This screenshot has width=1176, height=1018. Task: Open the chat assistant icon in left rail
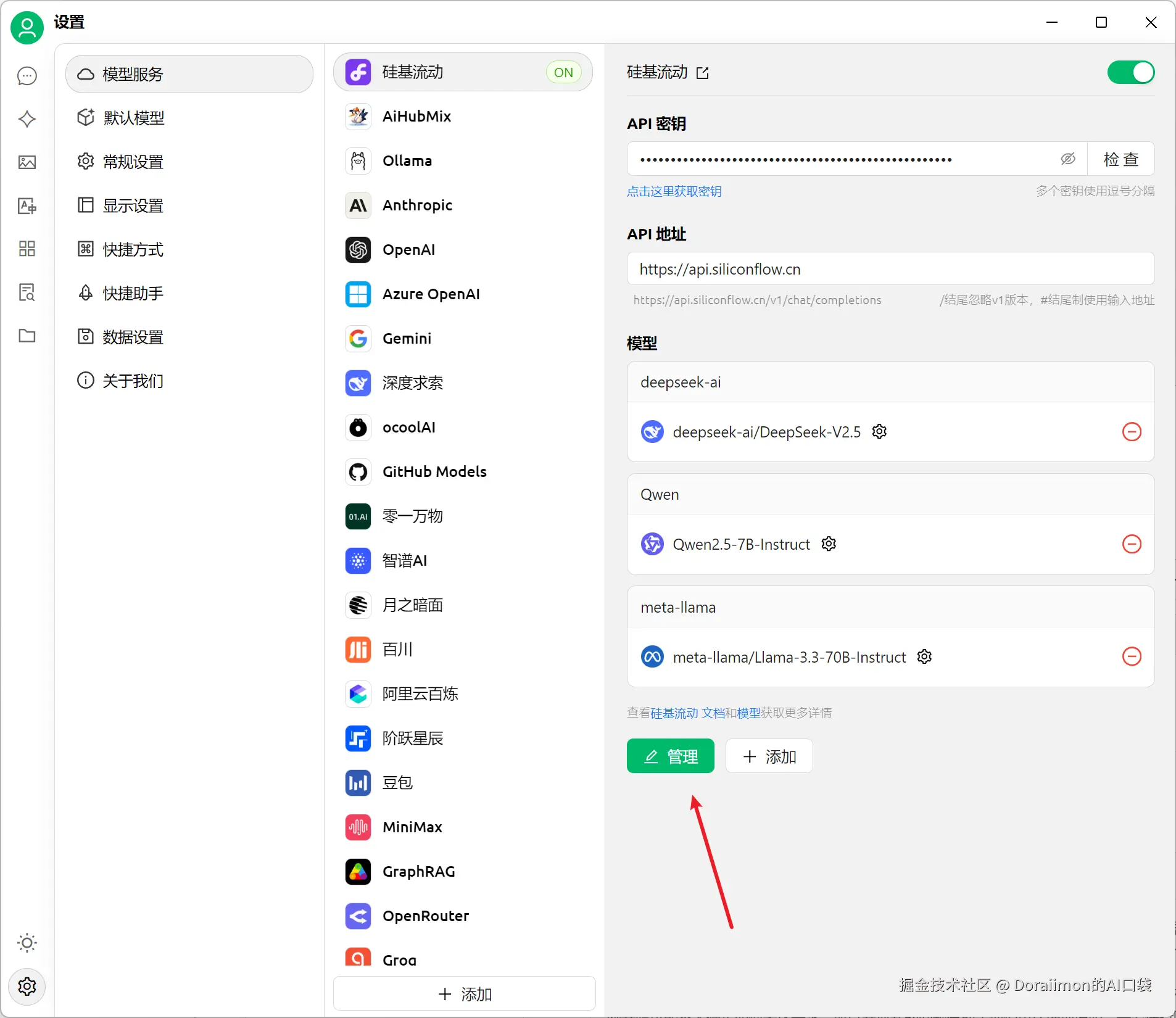tap(27, 77)
